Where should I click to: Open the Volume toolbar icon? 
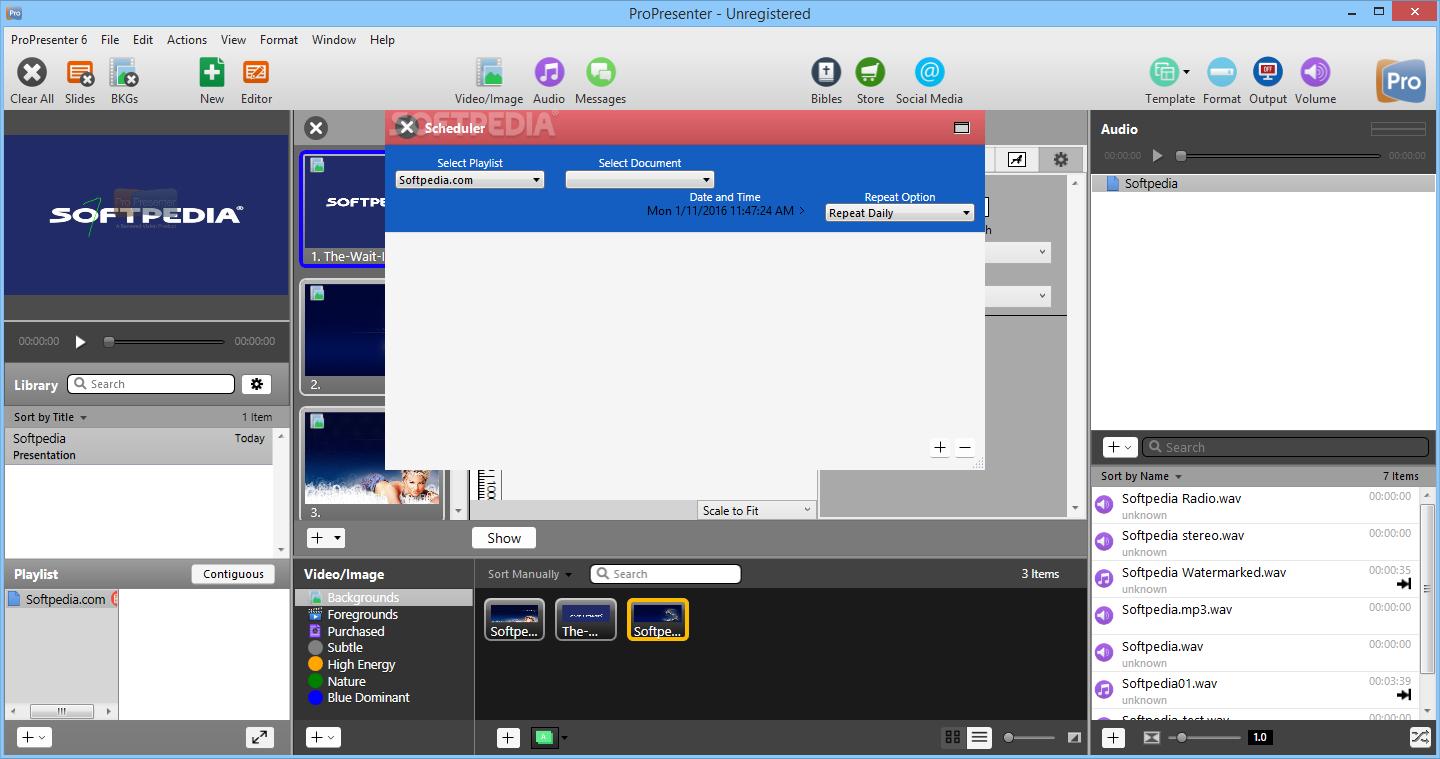point(1315,73)
